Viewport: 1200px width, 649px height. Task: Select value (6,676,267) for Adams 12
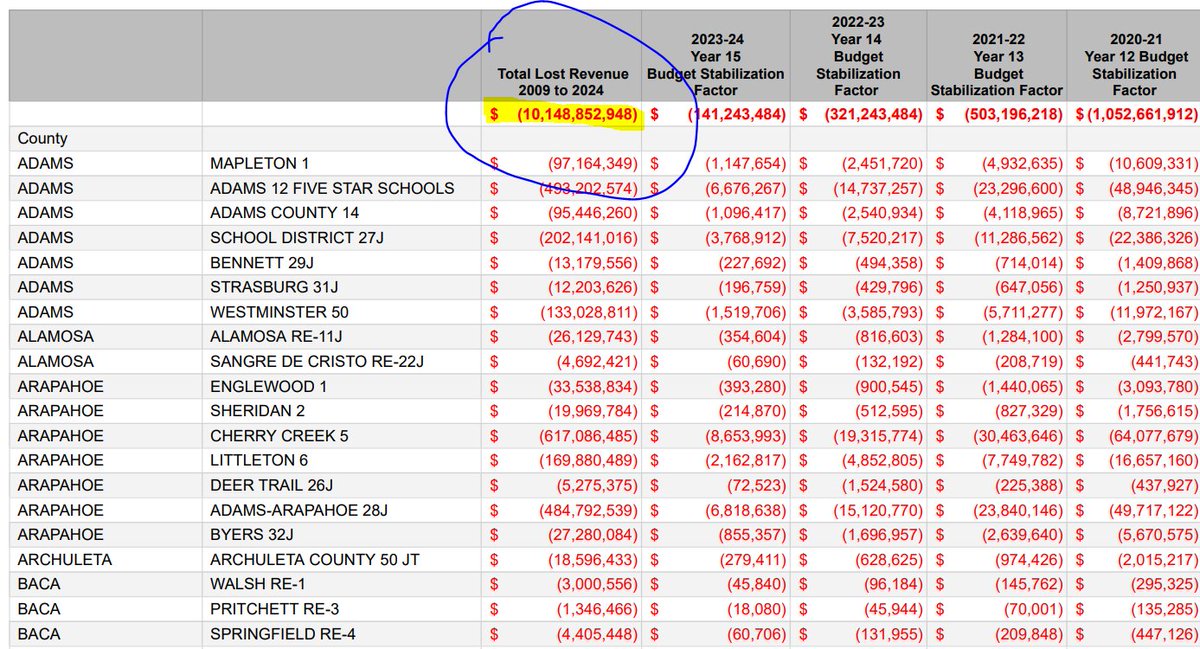pyautogui.click(x=746, y=188)
